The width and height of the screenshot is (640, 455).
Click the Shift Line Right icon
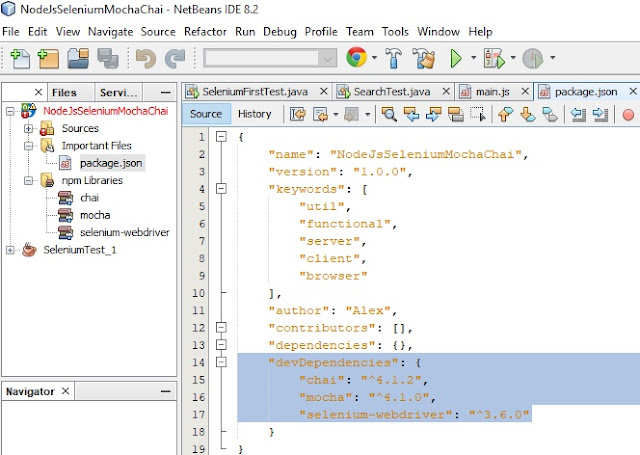600,115
